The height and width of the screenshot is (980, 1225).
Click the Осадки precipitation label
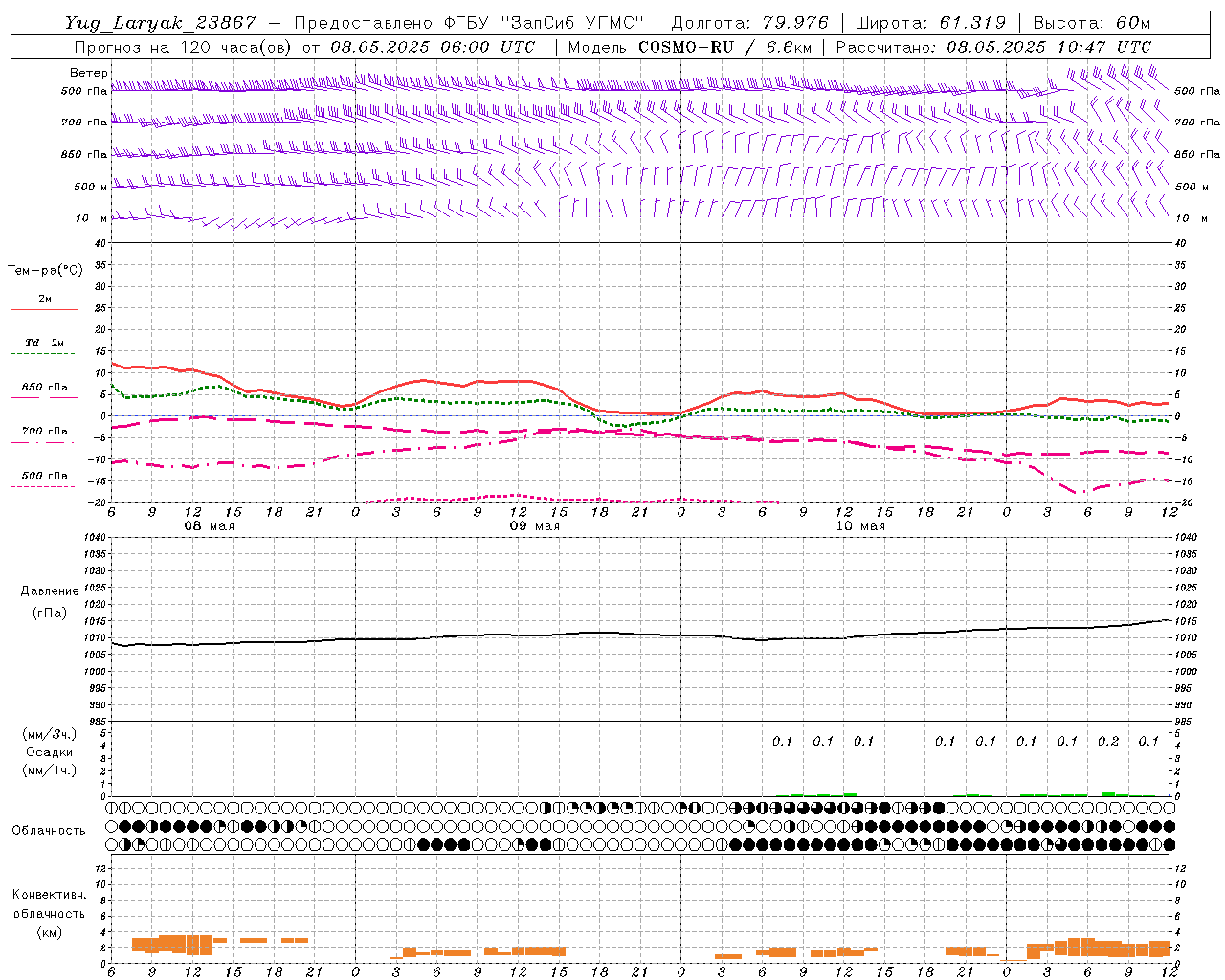tap(50, 752)
